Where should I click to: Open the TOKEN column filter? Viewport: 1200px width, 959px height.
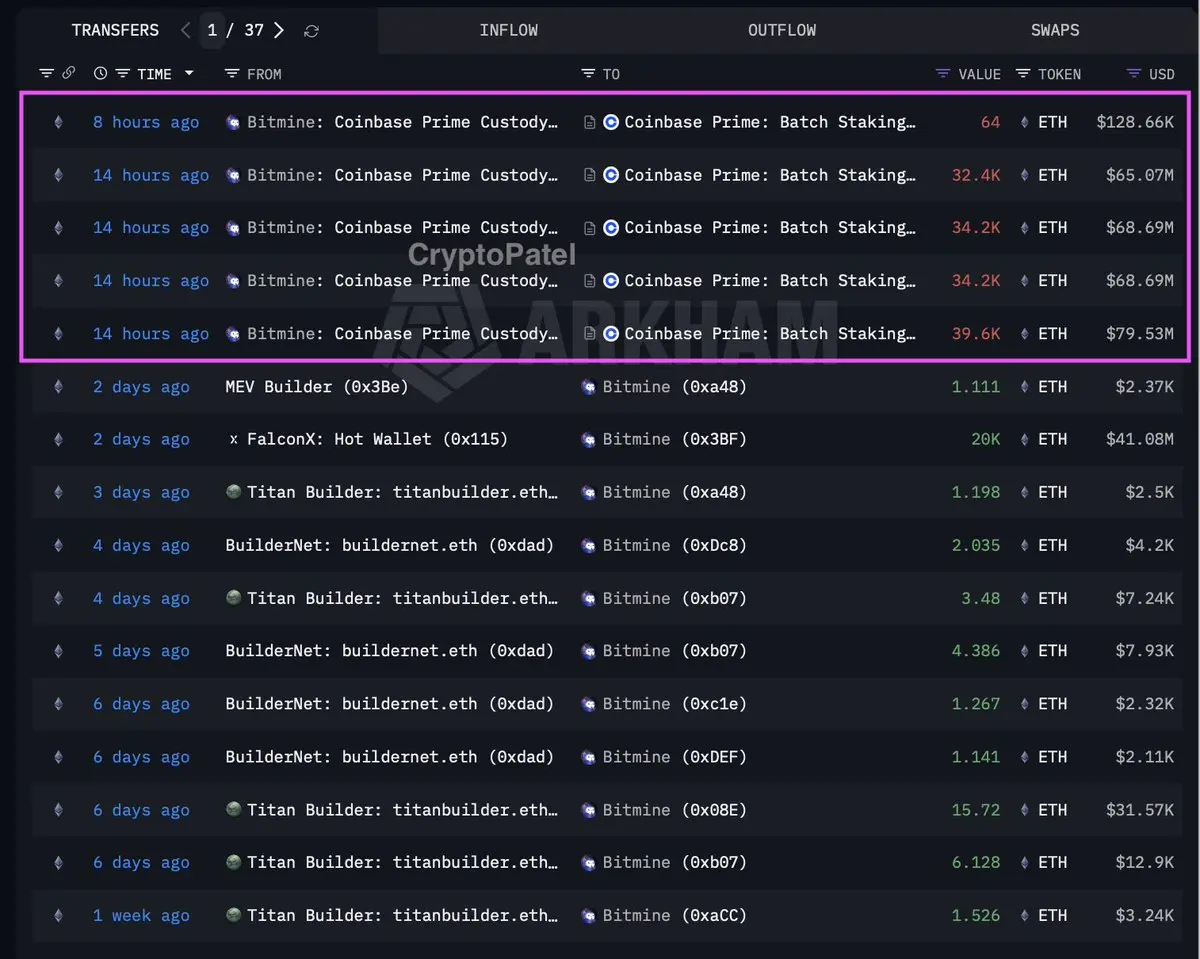[1023, 74]
